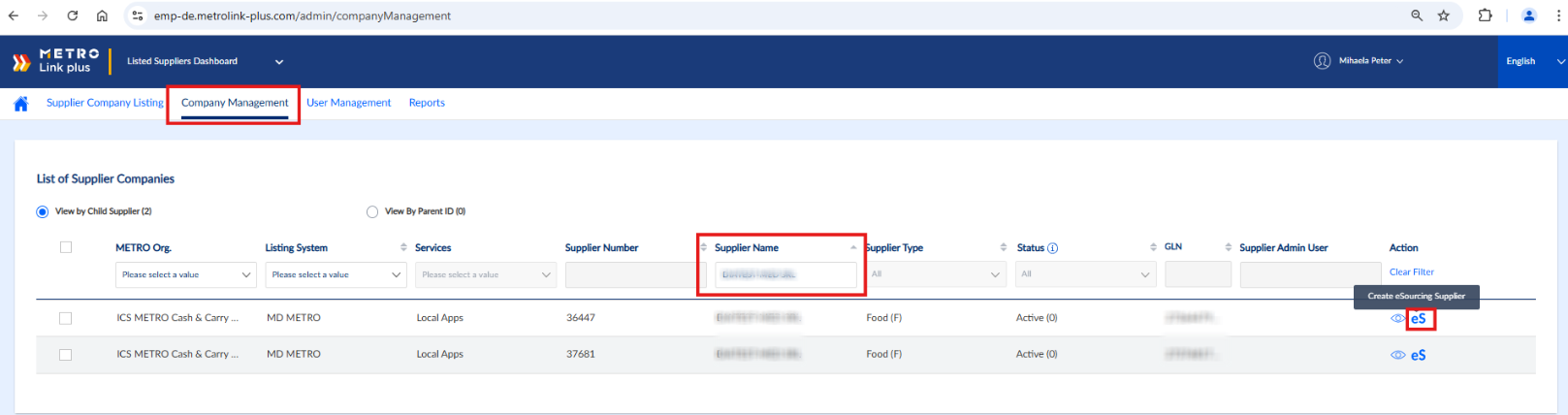Click the info icon next to Status
This screenshot has height=415, width=1568.
coord(1053,248)
